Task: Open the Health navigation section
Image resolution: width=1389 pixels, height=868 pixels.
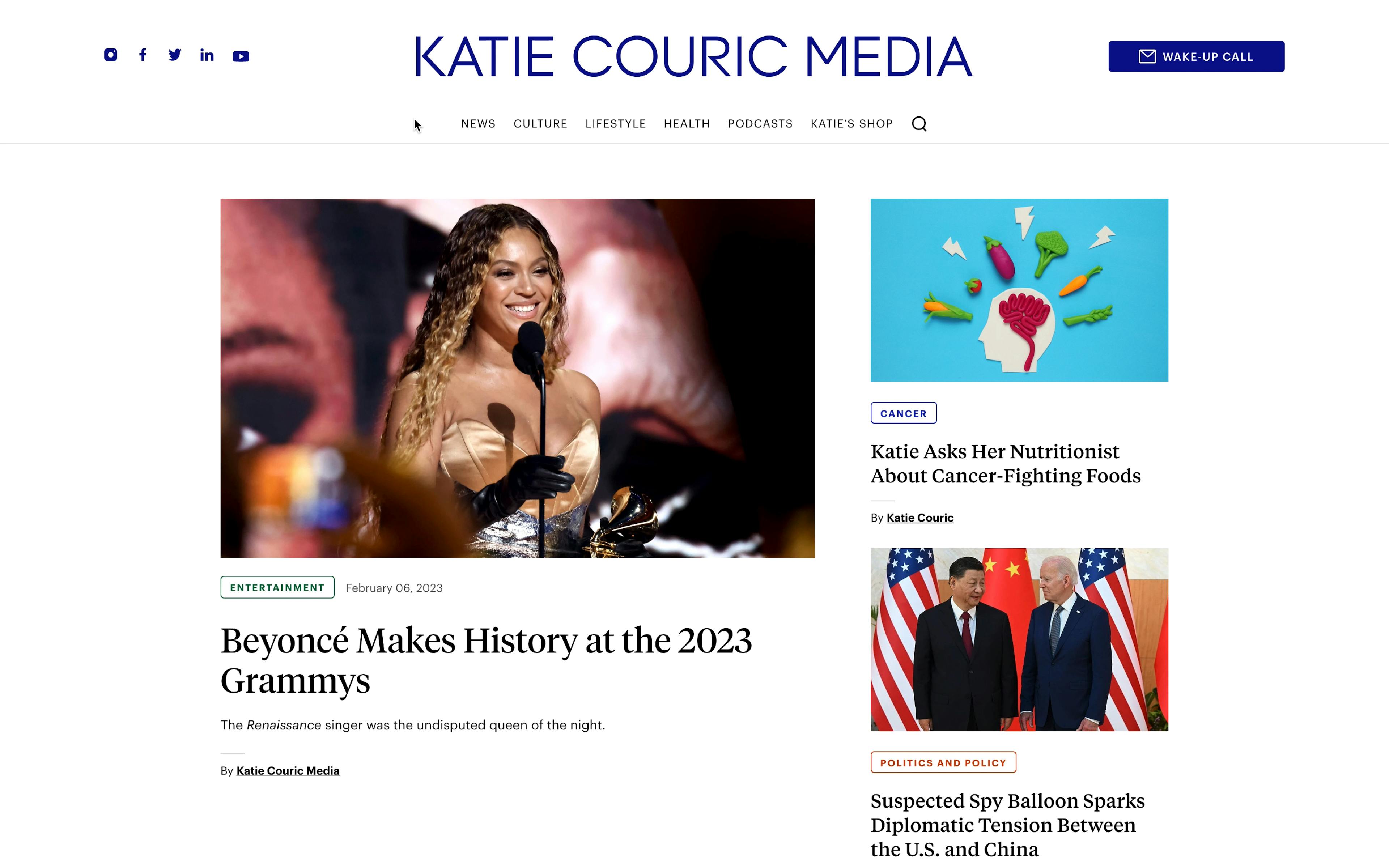Action: pyautogui.click(x=687, y=124)
